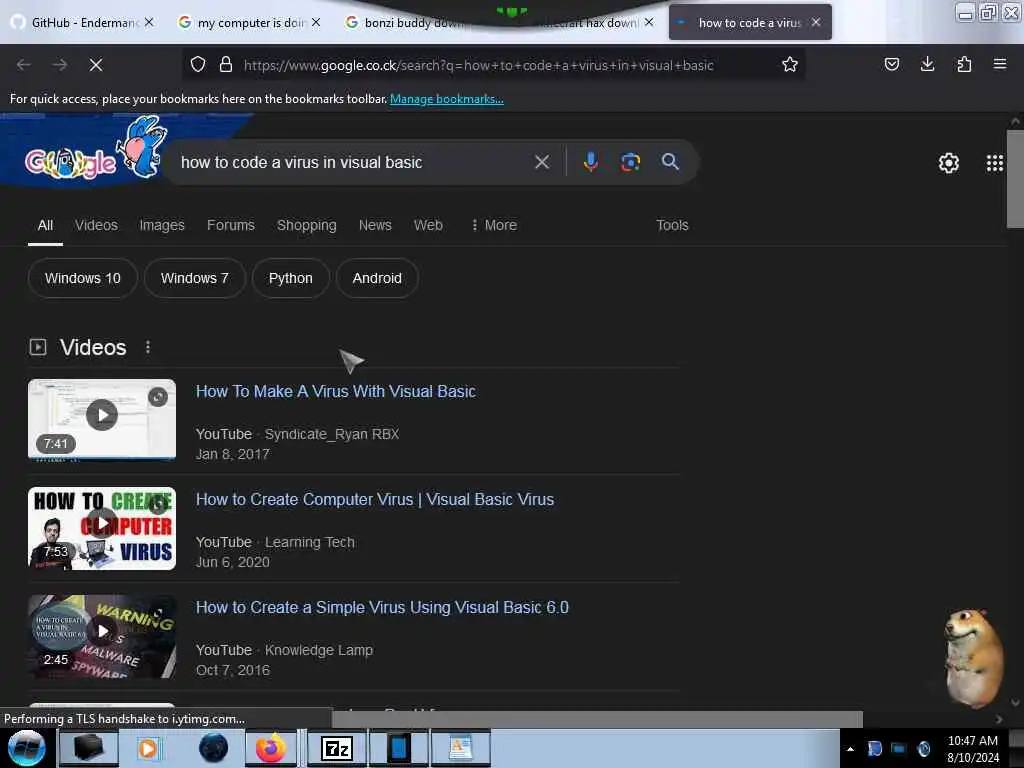The height and width of the screenshot is (768, 1024).
Task: Stop page loading with X button
Action: (96, 65)
